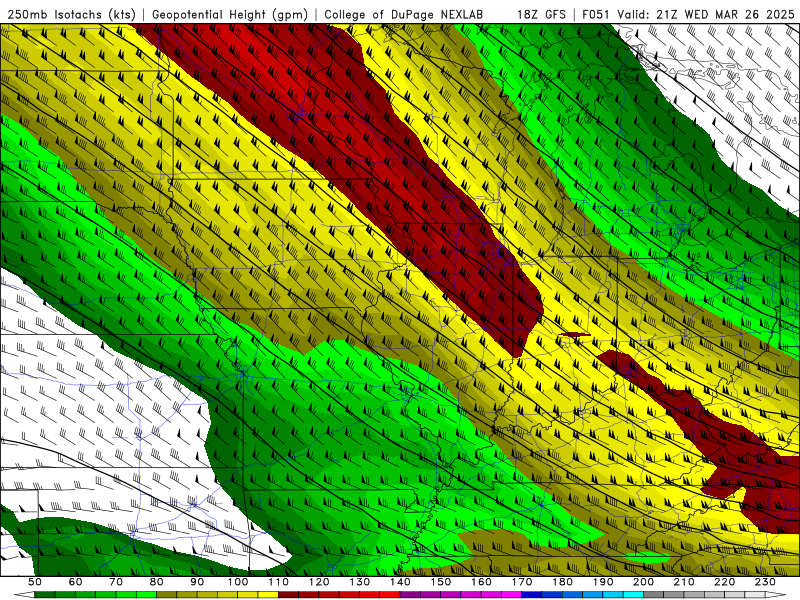Screen dimensions: 800x600
Task: Click the "College of DuPage NEXLAB" header text
Action: coord(404,14)
